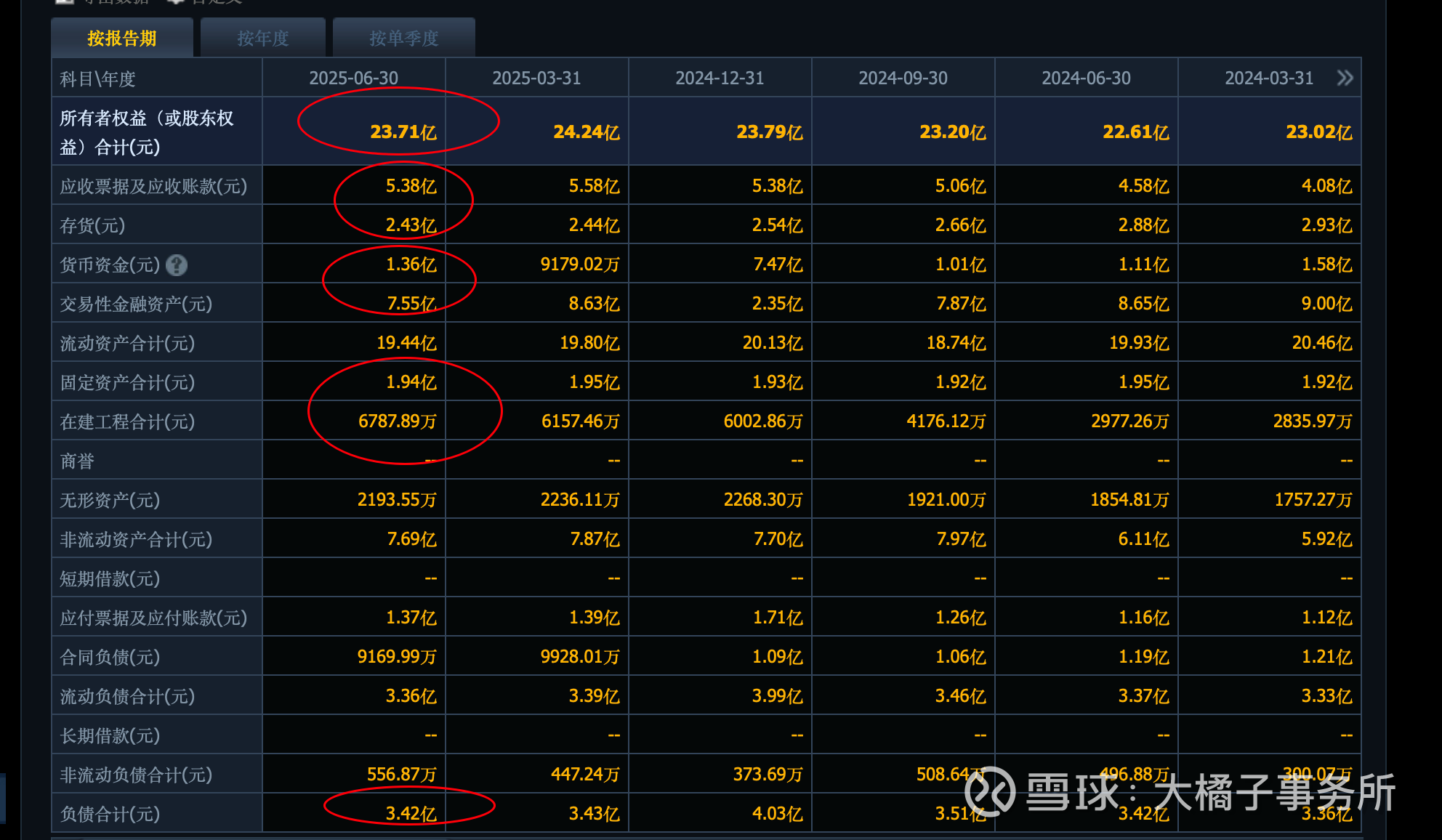
Task: Click the 在建工程合计 row label
Action: 127,421
